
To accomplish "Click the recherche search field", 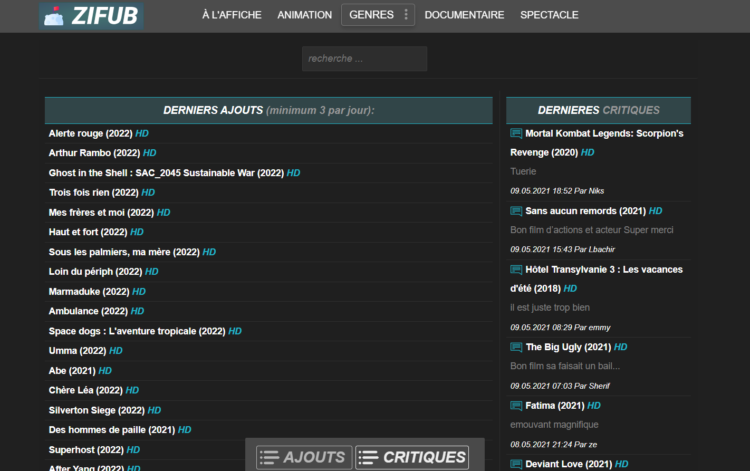I will point(364,59).
